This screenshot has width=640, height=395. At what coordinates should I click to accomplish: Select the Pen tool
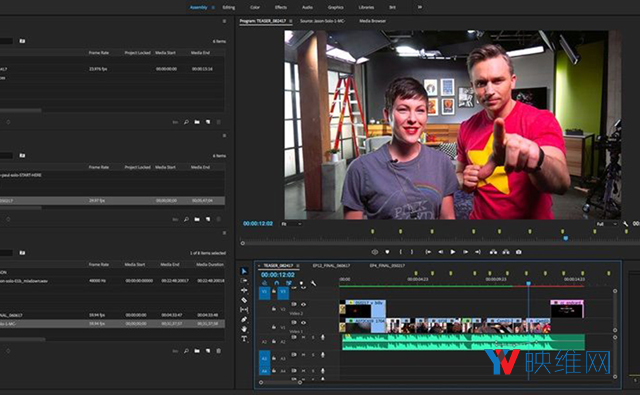[244, 320]
